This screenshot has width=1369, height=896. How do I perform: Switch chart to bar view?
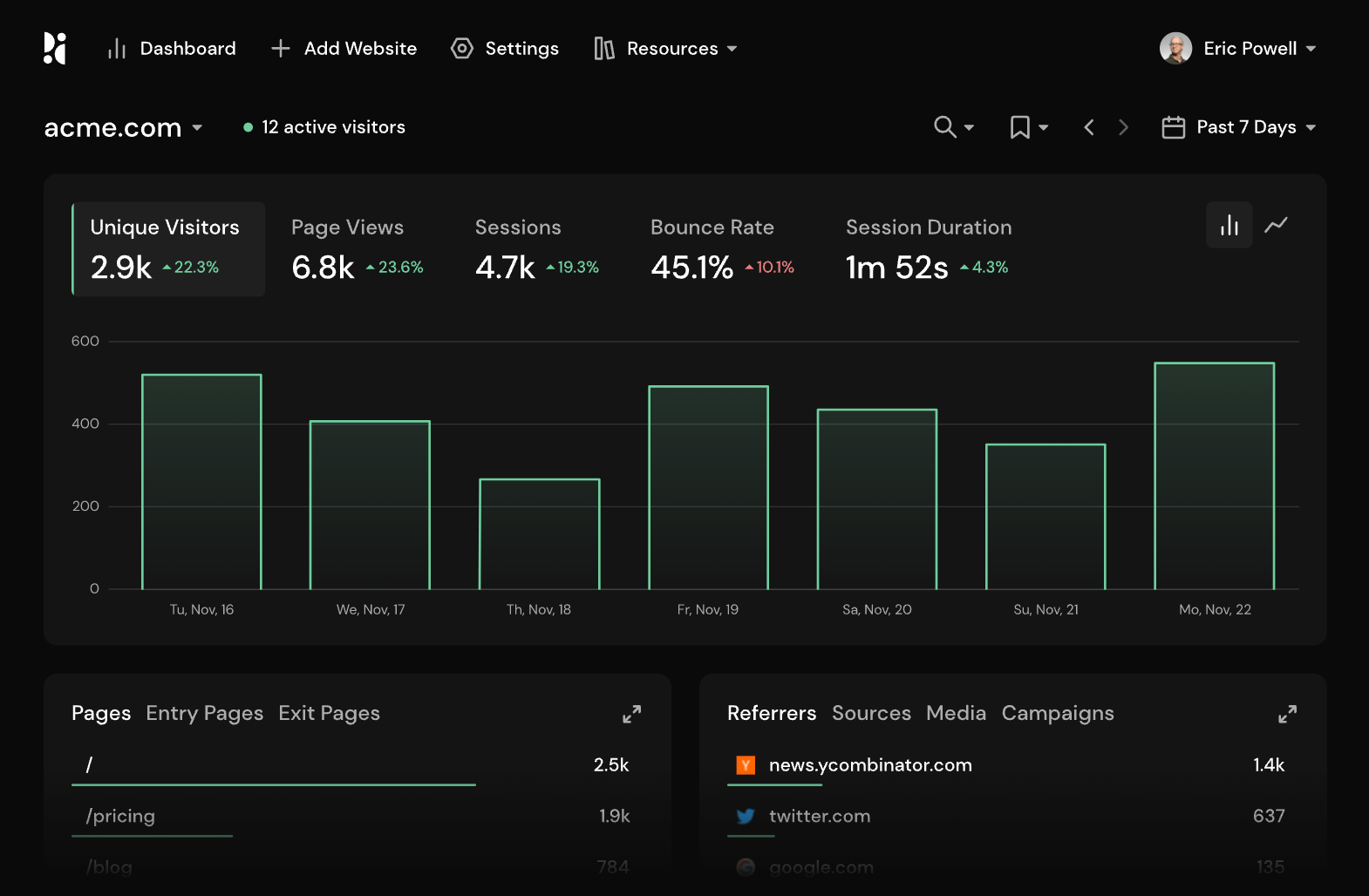click(1229, 225)
